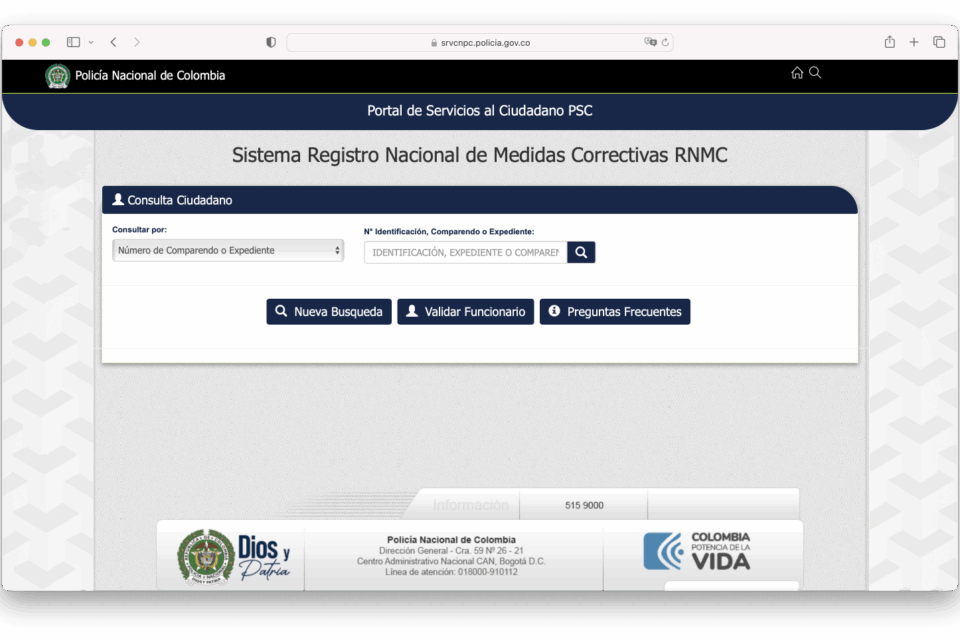Click the Sistema Registro Nacional RNMC title
The height and width of the screenshot is (640, 960).
480,155
